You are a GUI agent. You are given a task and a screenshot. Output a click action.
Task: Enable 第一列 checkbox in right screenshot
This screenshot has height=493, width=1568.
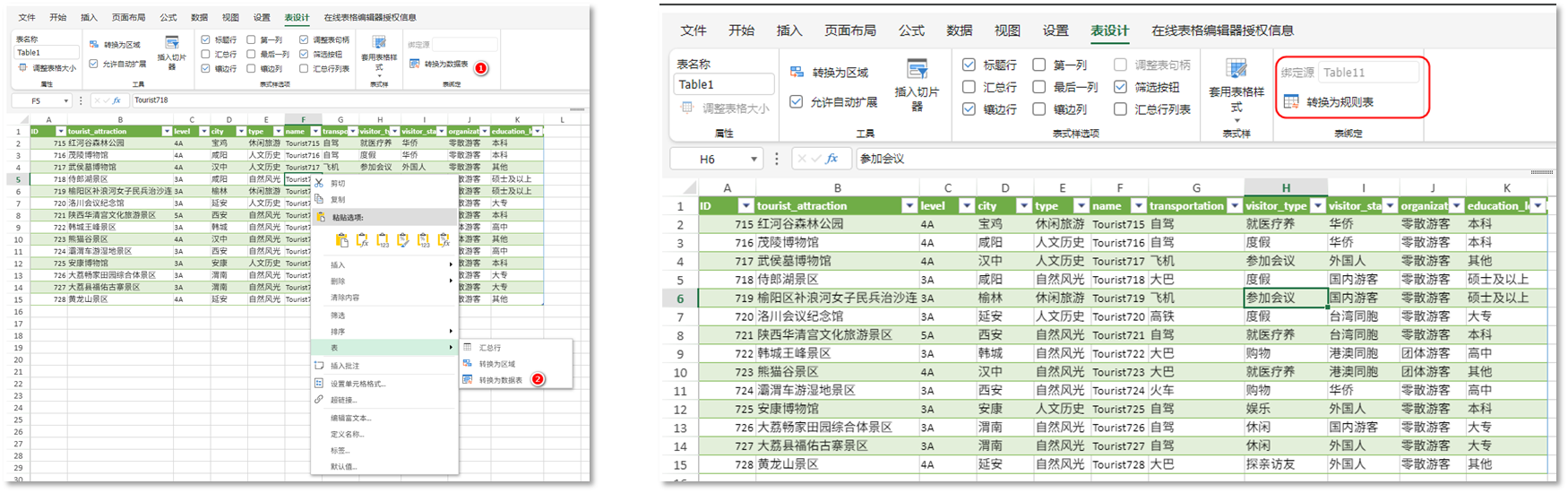point(1039,65)
